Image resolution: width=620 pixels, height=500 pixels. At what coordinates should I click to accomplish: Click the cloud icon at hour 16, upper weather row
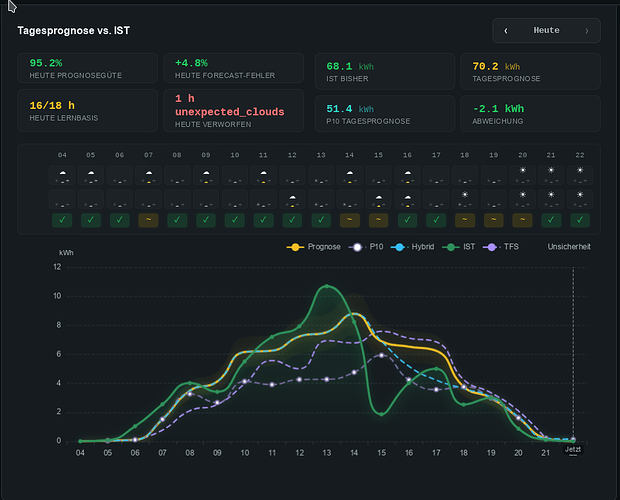pyautogui.click(x=407, y=175)
